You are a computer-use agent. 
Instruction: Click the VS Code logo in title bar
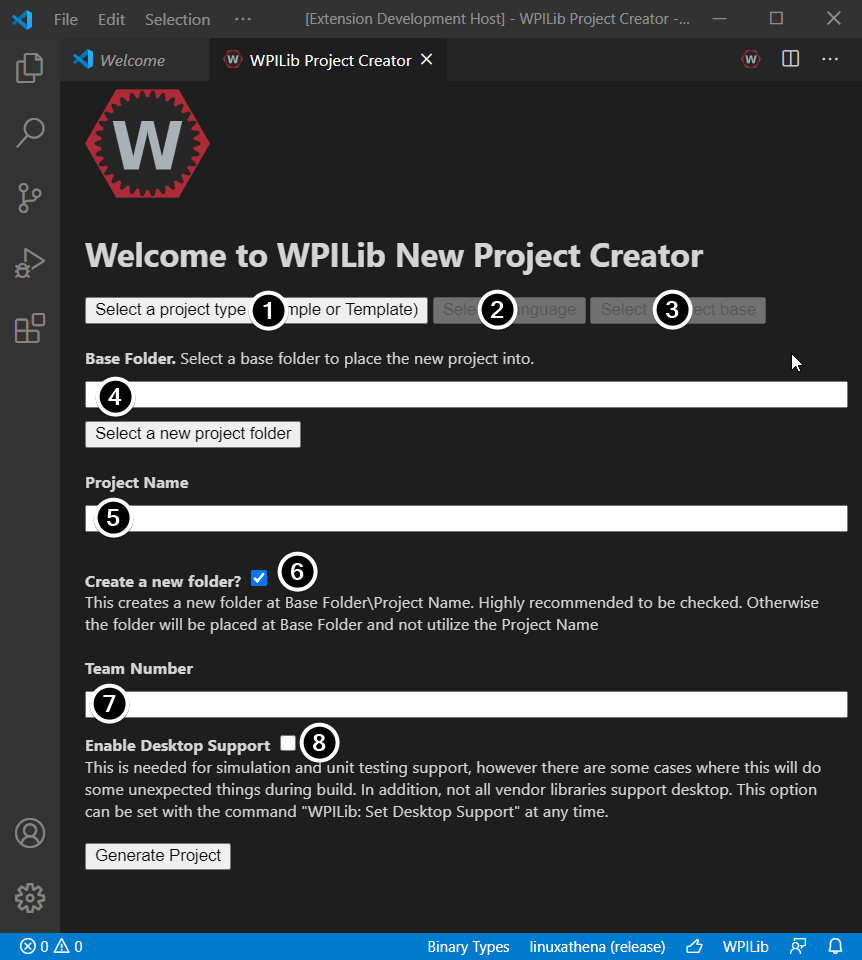coord(22,19)
